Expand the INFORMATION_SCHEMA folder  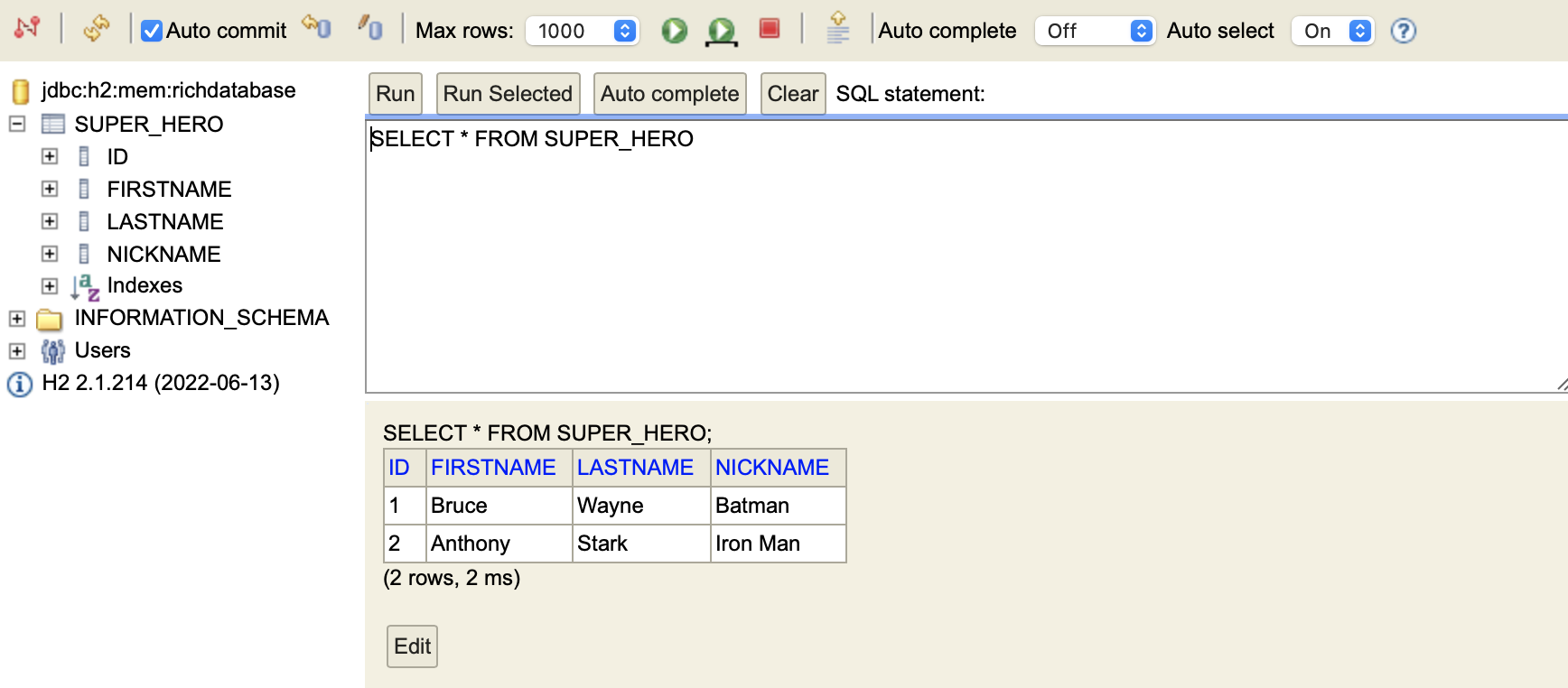click(x=17, y=319)
